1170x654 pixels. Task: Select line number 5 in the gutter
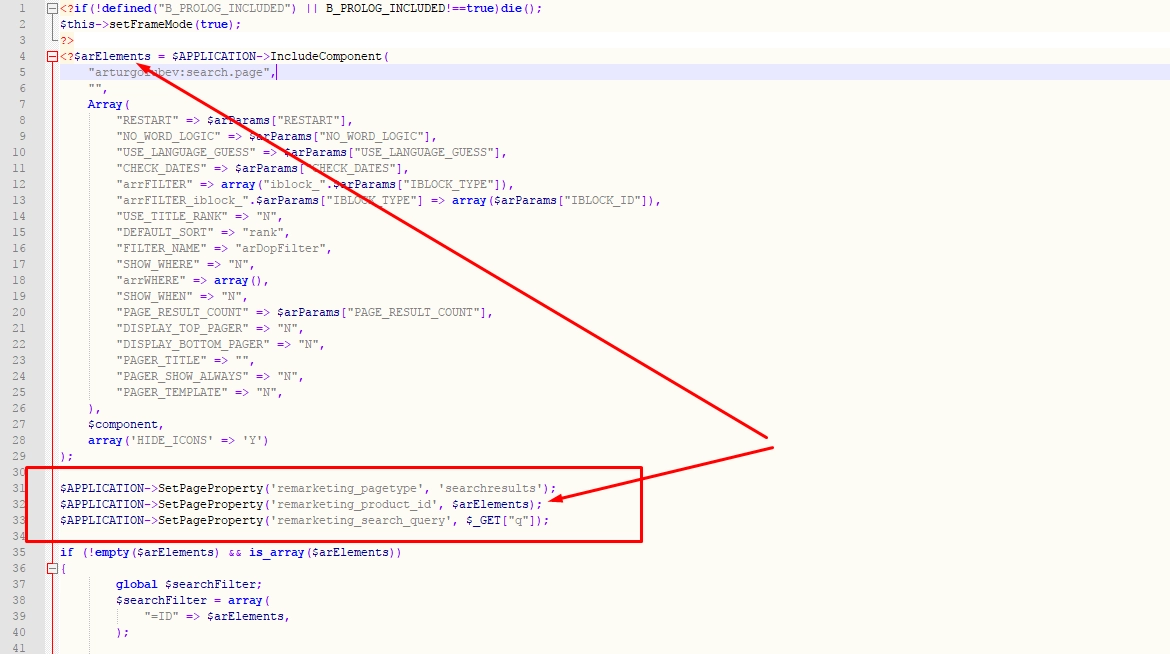22,72
